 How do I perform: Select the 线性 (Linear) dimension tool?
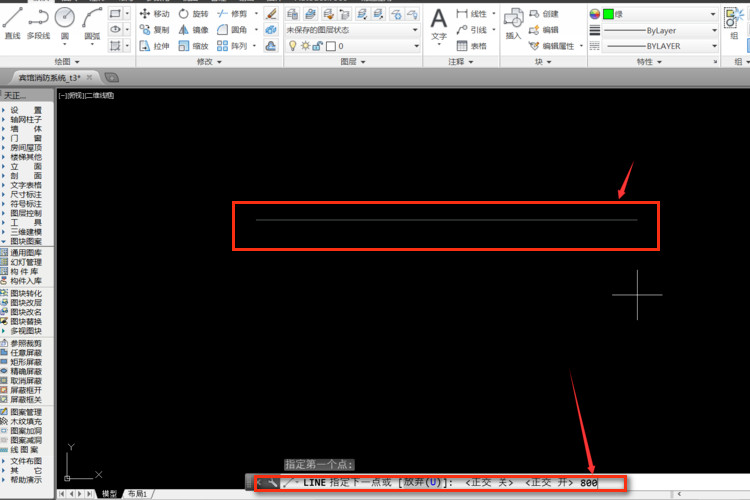tap(472, 14)
